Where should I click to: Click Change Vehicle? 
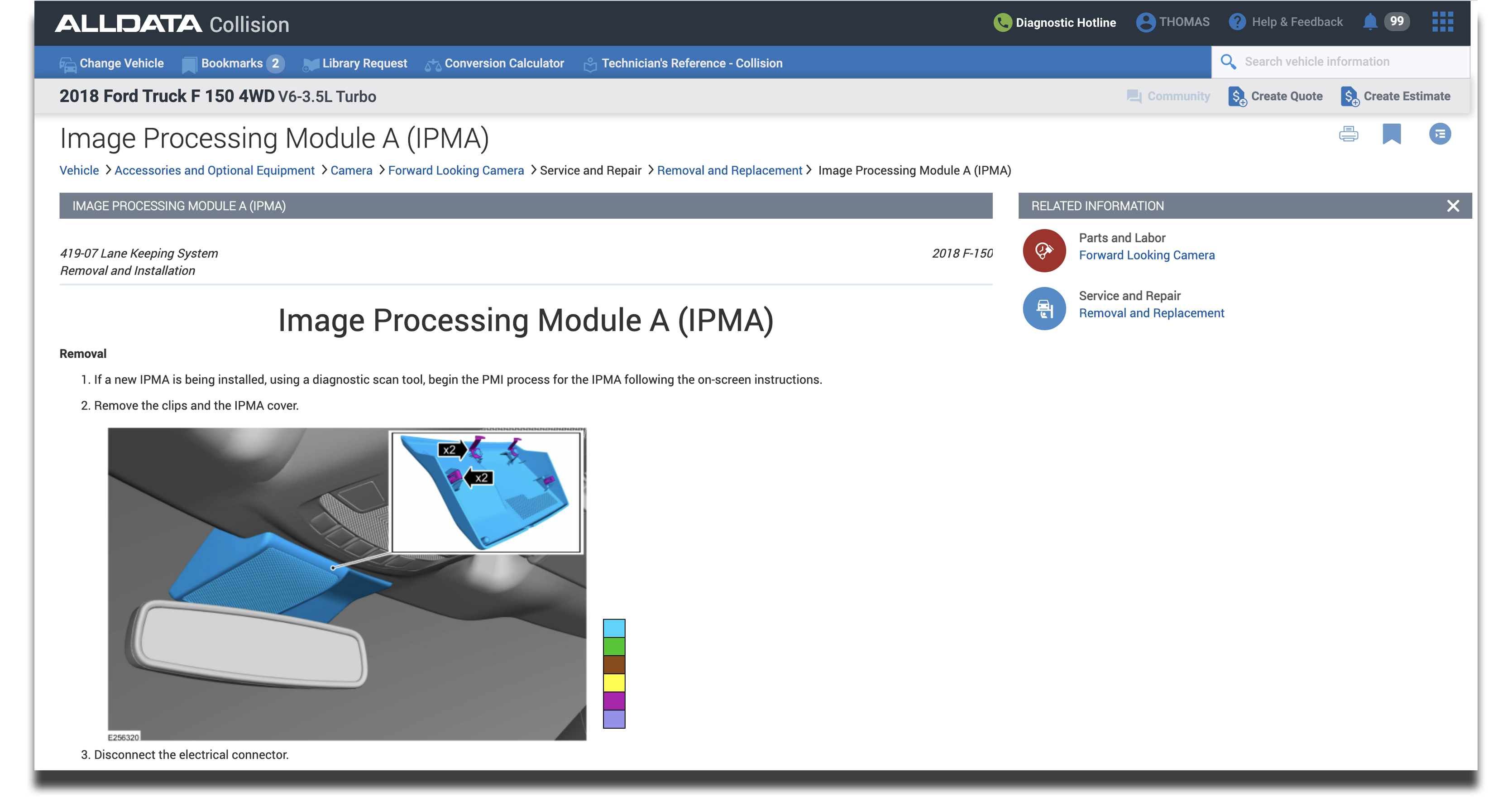(111, 63)
